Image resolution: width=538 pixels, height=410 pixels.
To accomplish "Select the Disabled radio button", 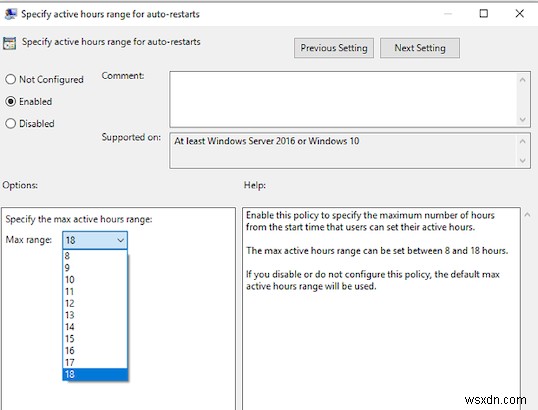I will point(11,124).
